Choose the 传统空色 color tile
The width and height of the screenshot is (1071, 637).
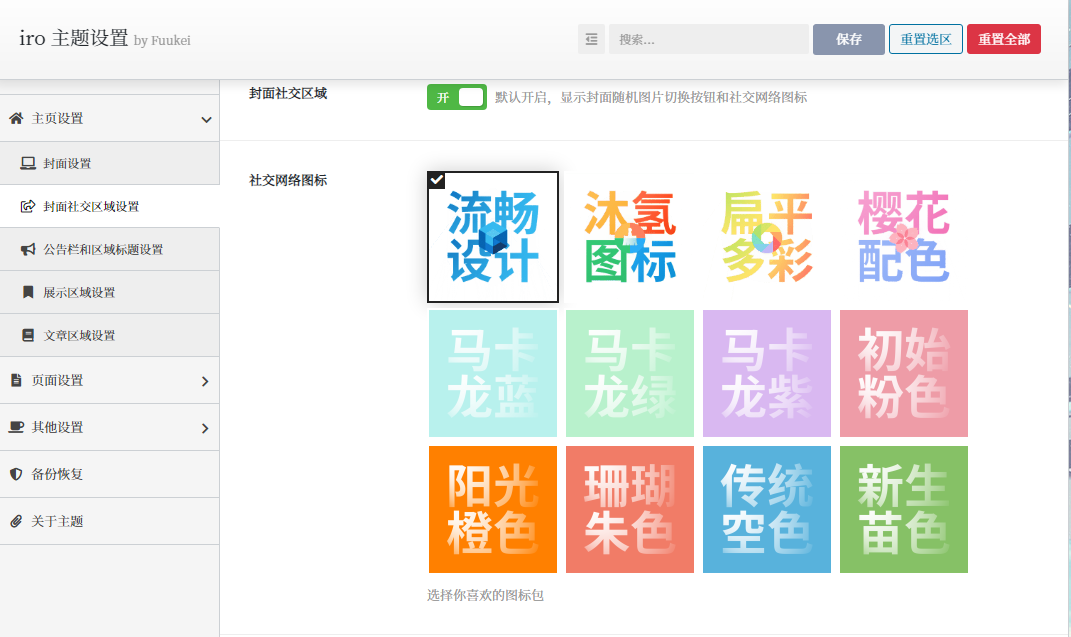coord(766,509)
